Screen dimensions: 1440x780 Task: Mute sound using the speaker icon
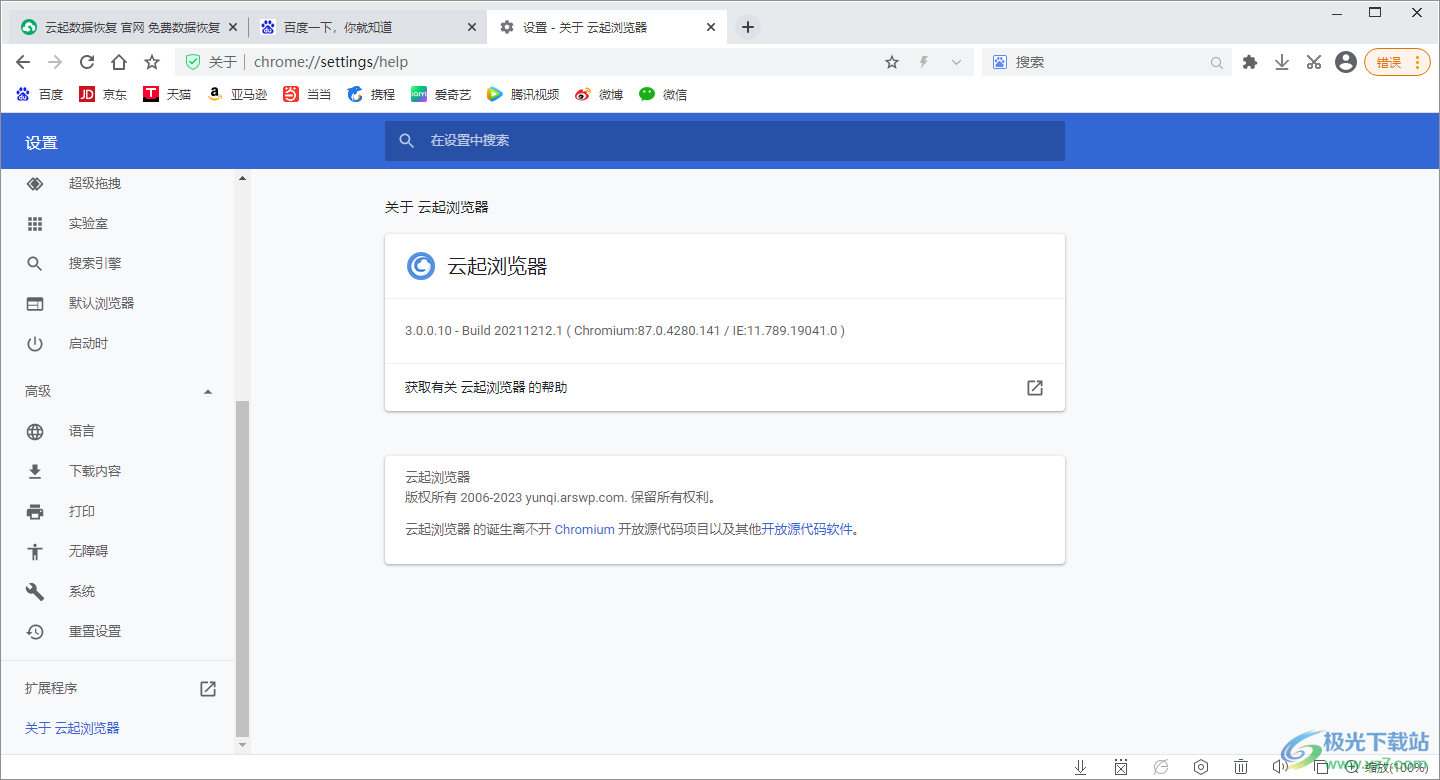pyautogui.click(x=1280, y=767)
